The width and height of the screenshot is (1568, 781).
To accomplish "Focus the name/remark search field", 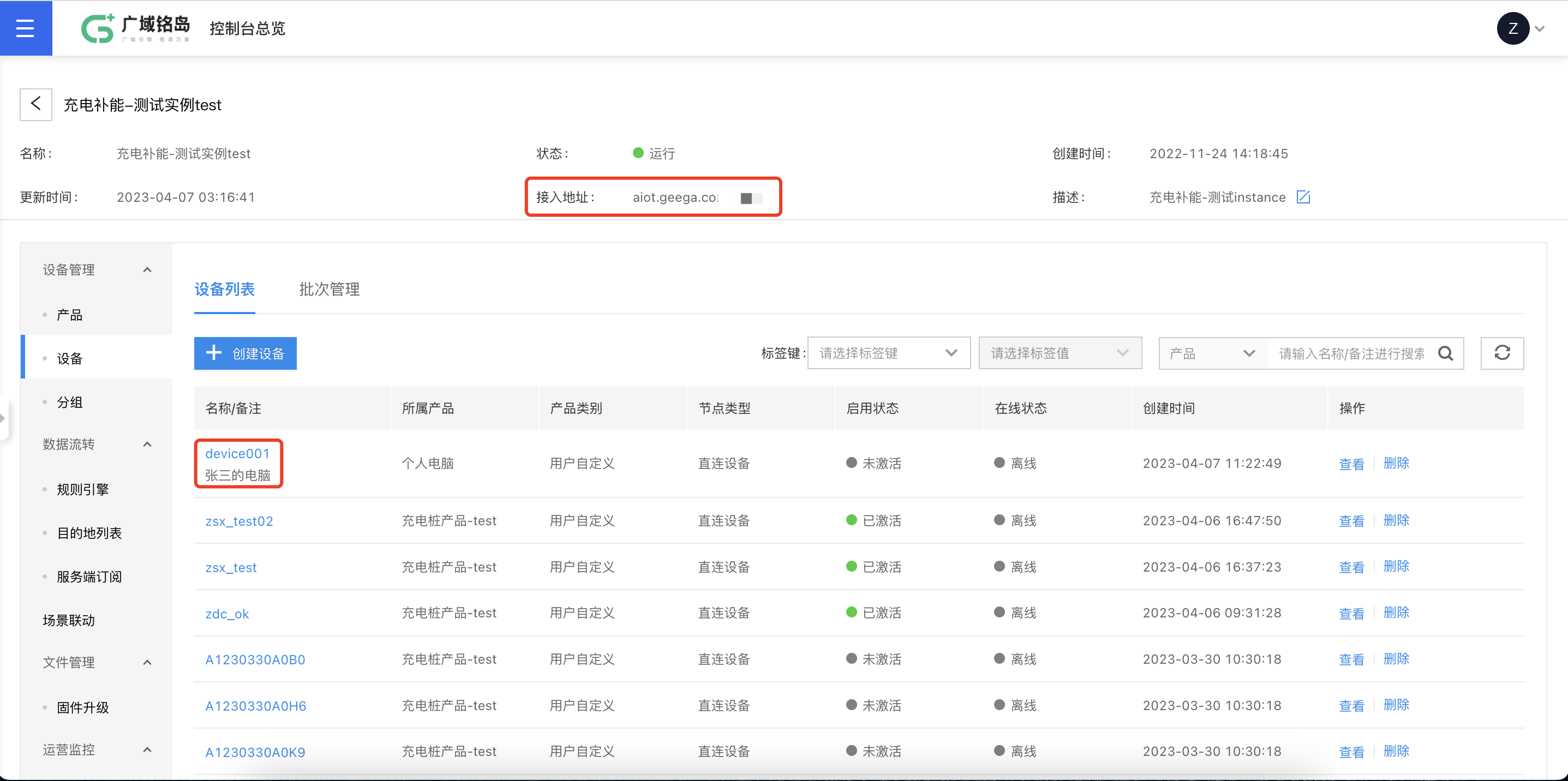I will [1351, 353].
